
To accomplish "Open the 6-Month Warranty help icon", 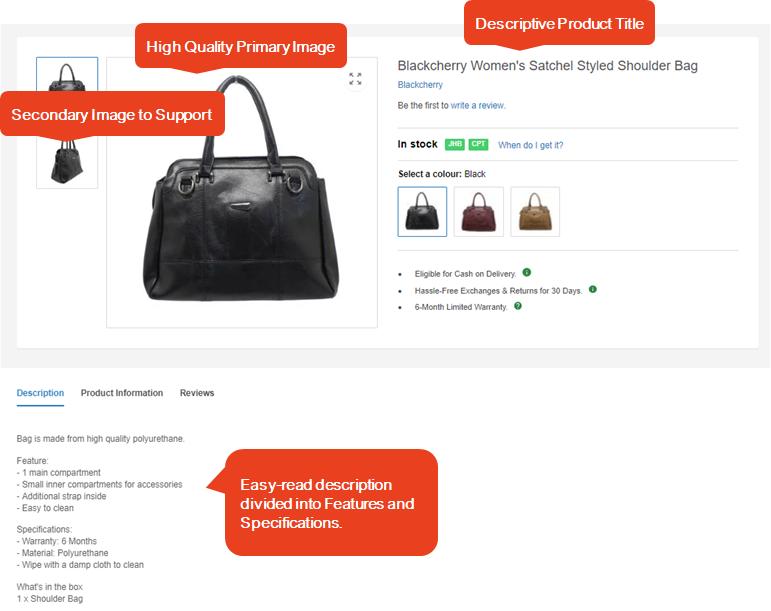I will point(518,306).
